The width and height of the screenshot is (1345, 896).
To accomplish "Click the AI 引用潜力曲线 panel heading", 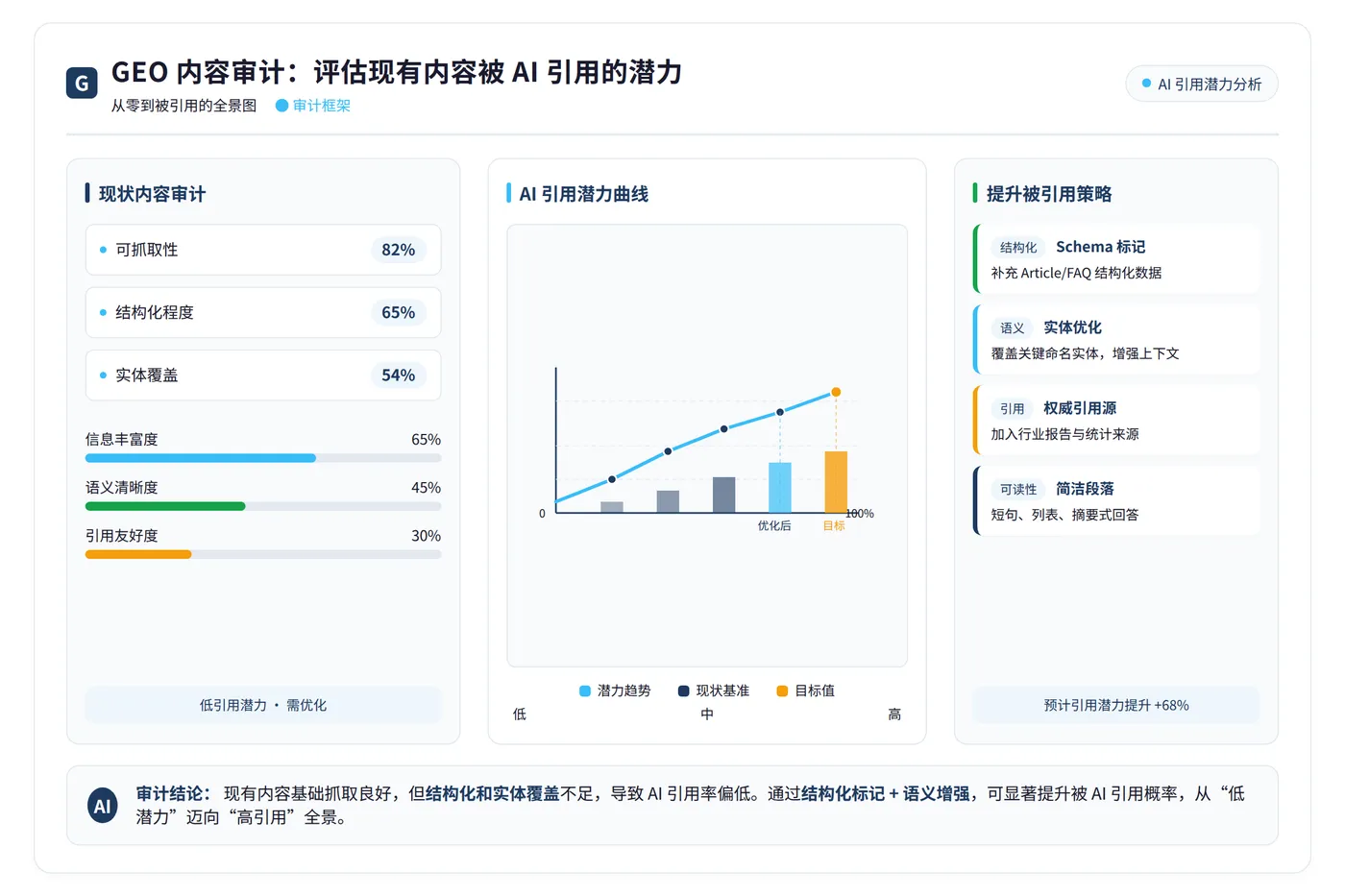I will [x=583, y=194].
